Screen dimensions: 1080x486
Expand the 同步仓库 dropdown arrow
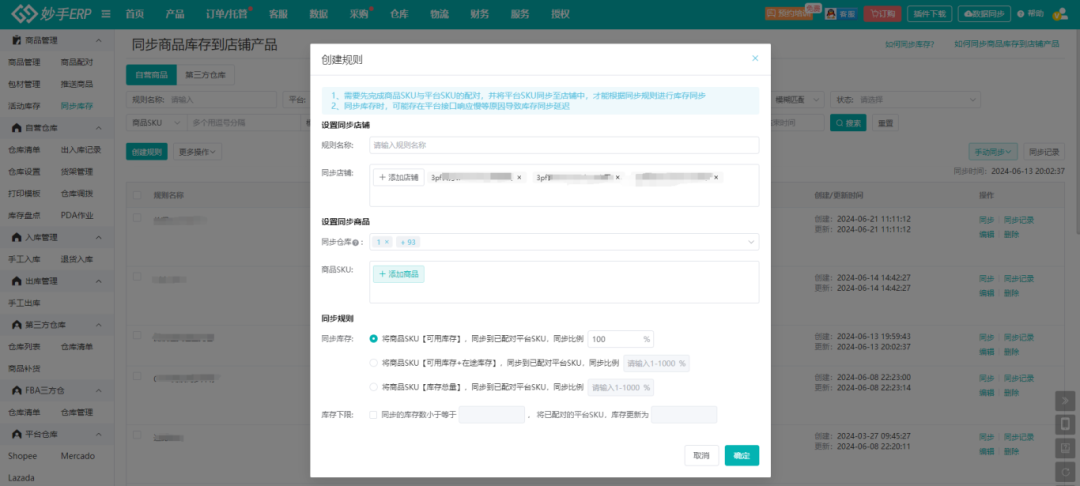(x=750, y=242)
